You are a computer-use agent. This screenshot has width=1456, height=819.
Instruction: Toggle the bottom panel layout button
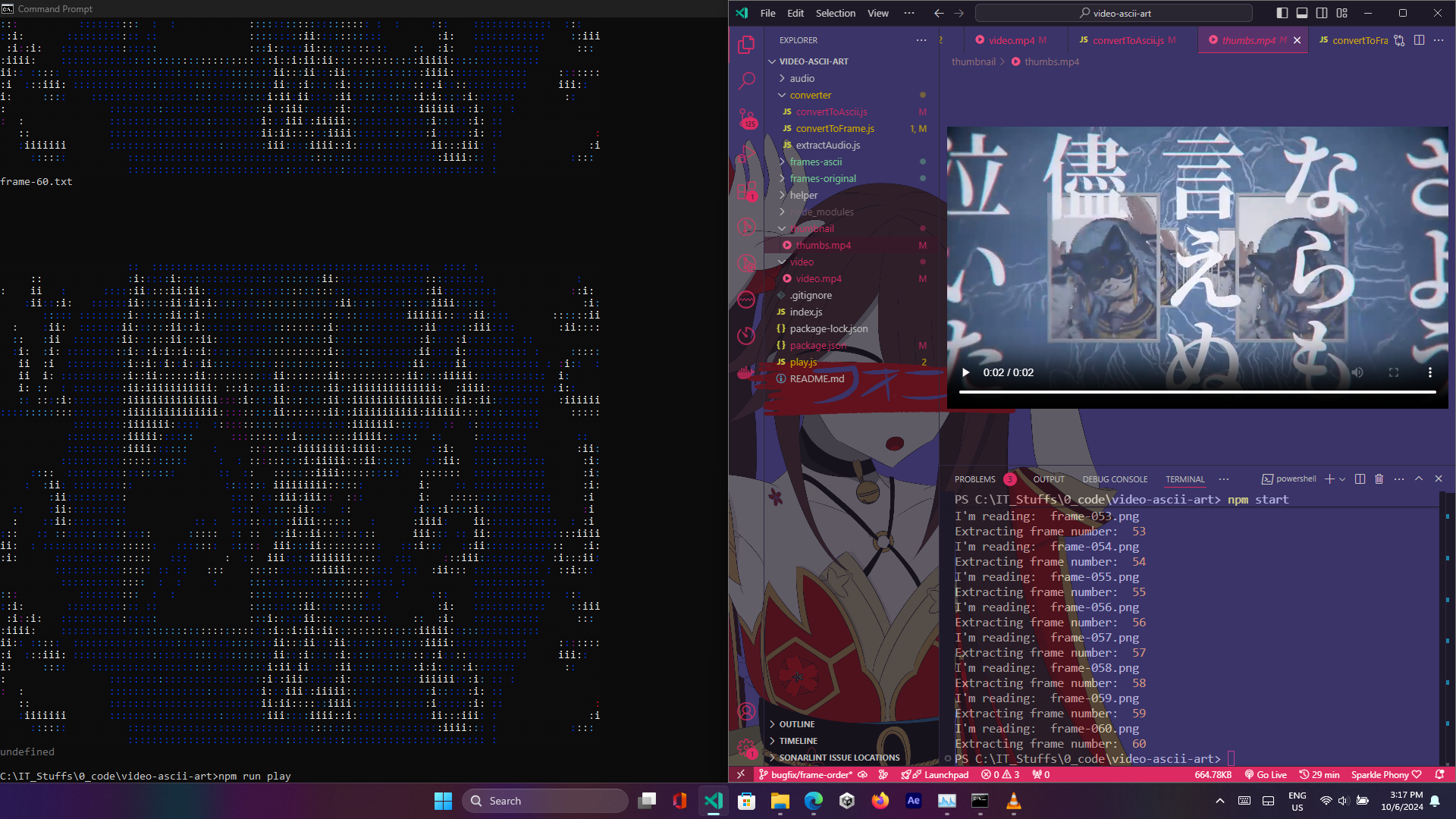coord(1301,13)
